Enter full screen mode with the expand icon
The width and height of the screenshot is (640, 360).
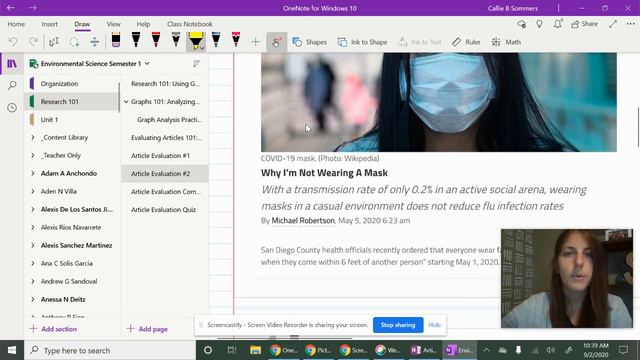[x=613, y=24]
